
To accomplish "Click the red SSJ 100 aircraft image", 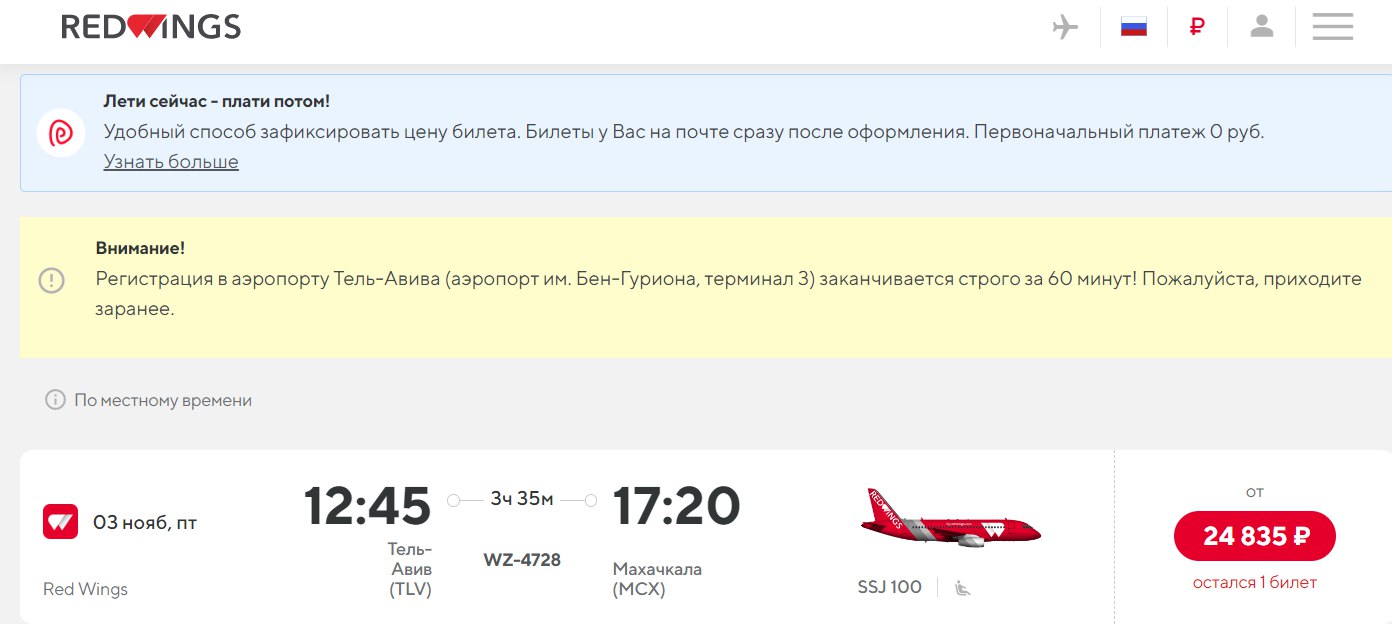I will 950,520.
